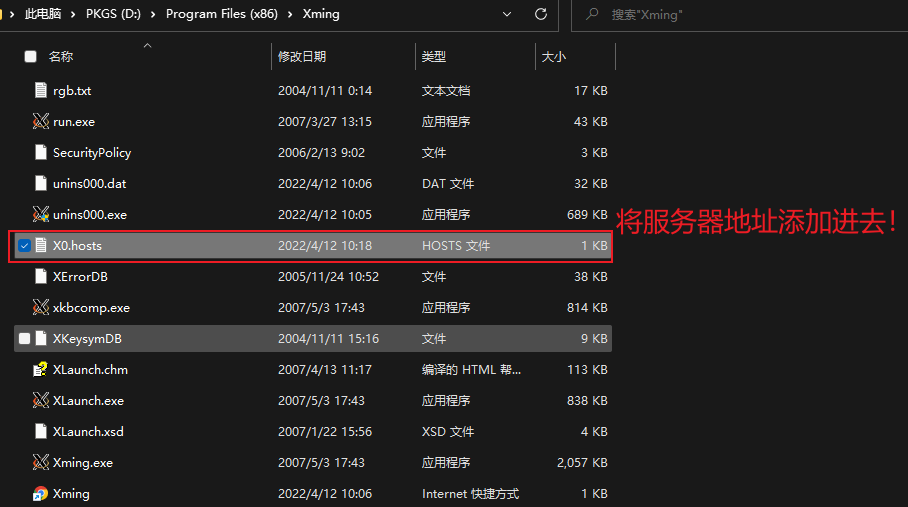908x507 pixels.
Task: Click the XSD 文件 type cell
Action: coord(448,431)
